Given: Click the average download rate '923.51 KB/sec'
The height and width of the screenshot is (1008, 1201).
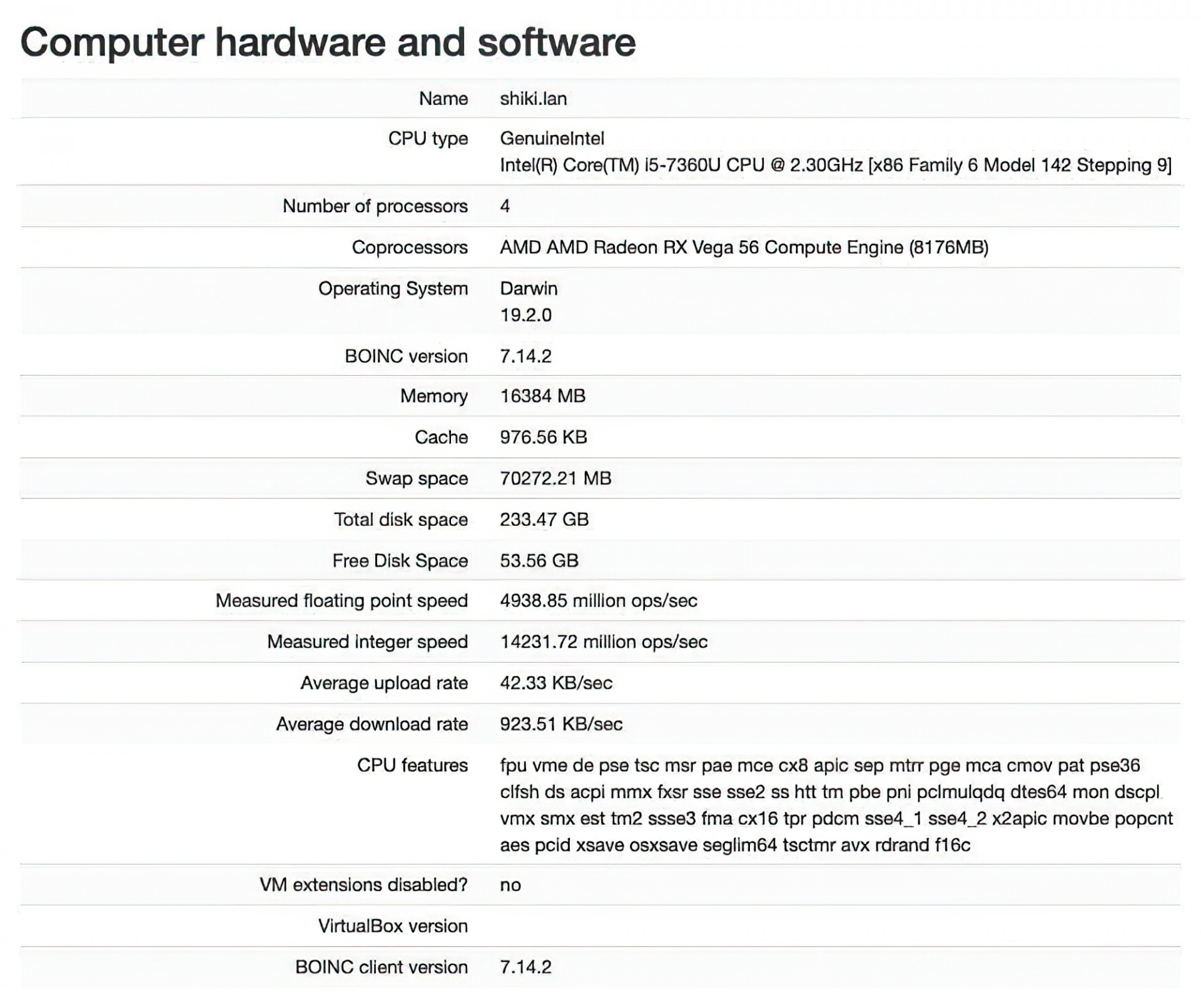Looking at the screenshot, I should [561, 724].
